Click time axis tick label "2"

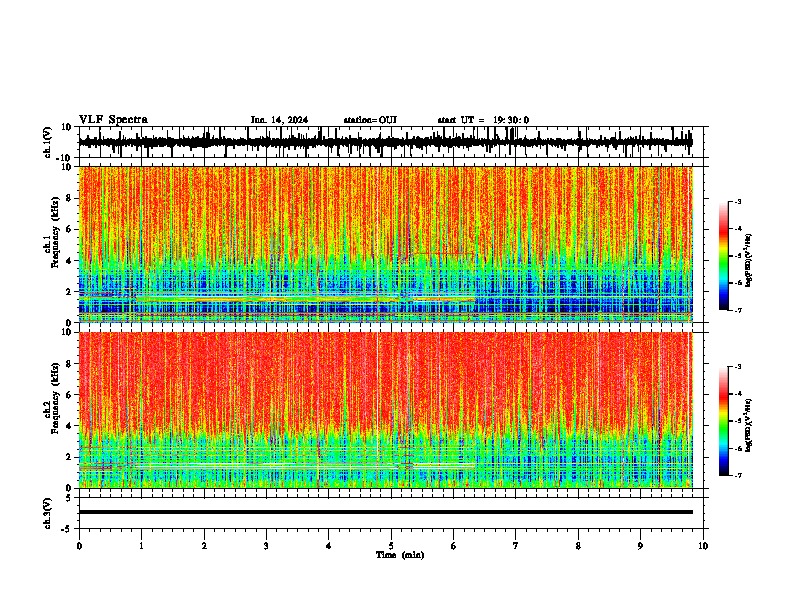point(204,546)
